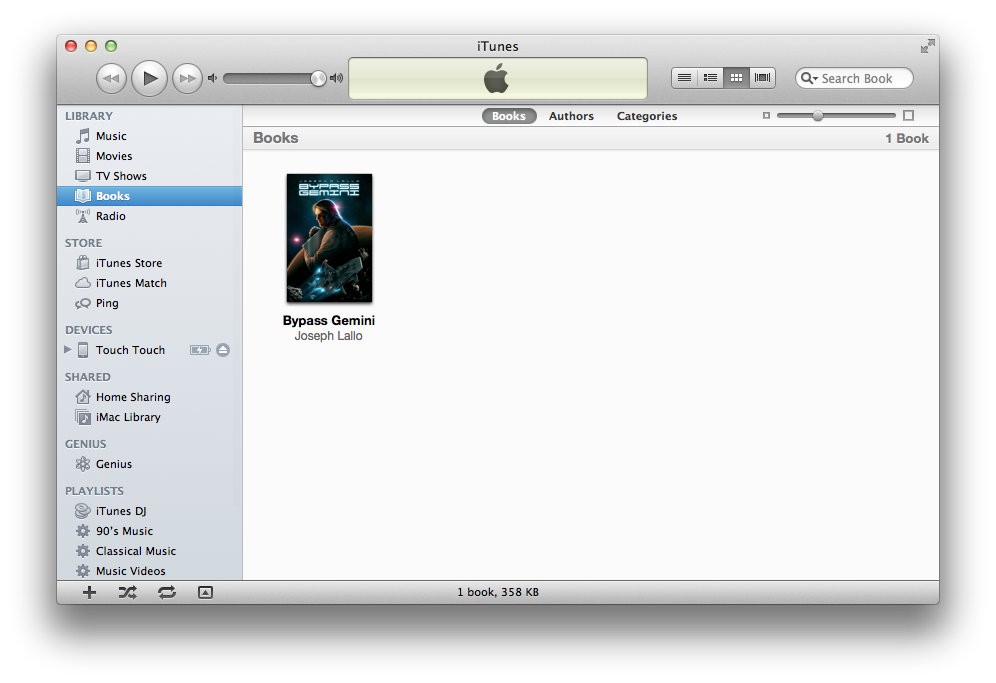996x683 pixels.
Task: Open iTunes Store in sidebar
Action: pos(128,263)
